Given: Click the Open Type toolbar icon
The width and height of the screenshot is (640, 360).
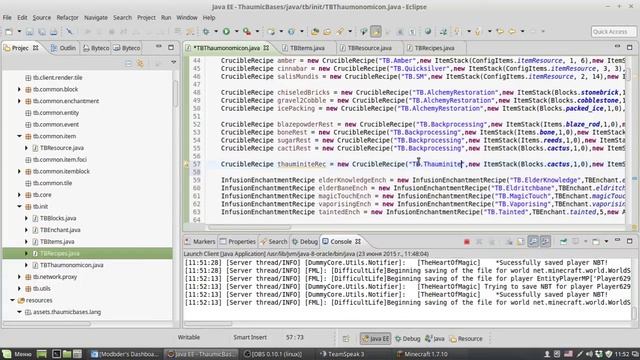Looking at the screenshot, I should point(315,31).
